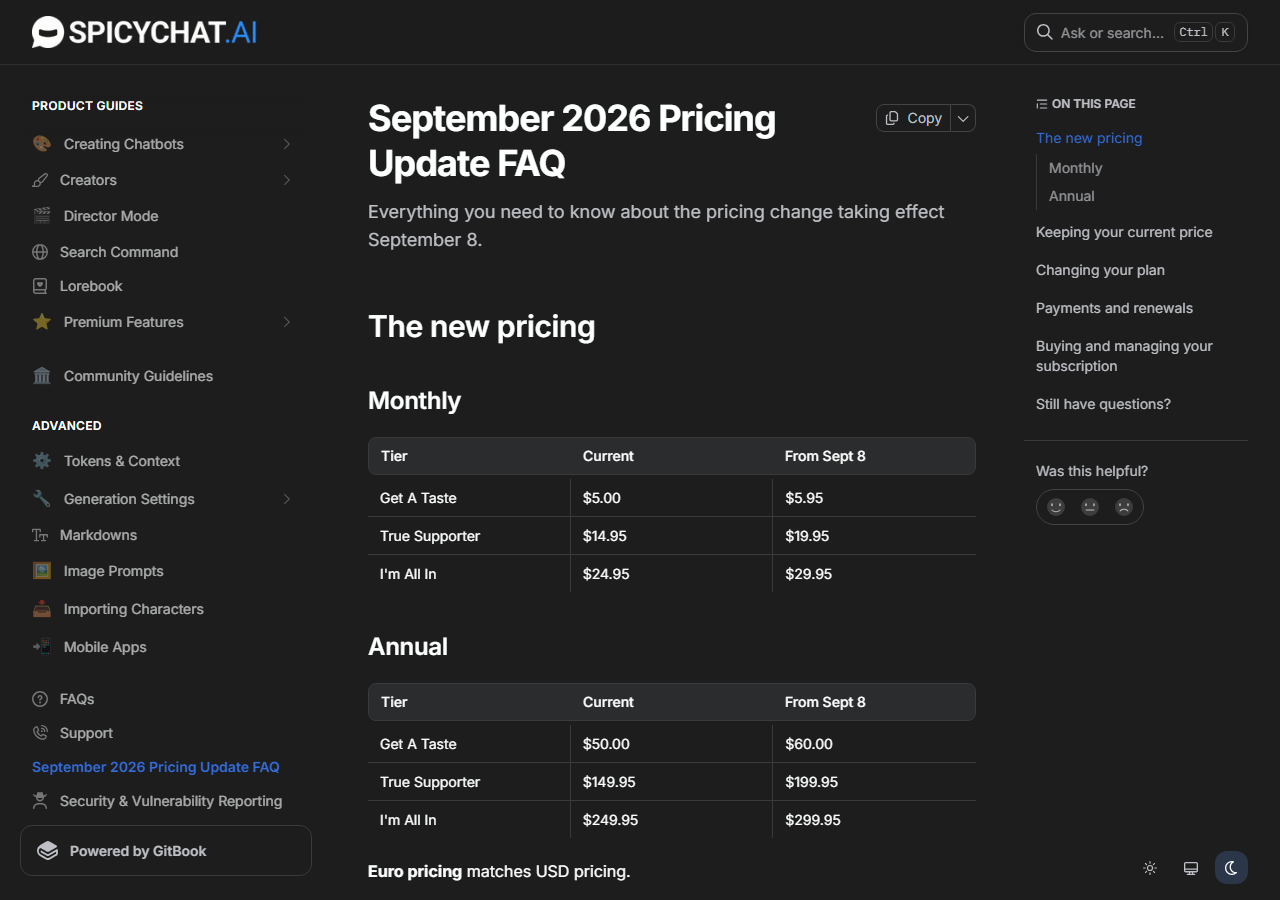
Task: Open the September 2026 Pricing Update FAQ page
Action: (156, 767)
